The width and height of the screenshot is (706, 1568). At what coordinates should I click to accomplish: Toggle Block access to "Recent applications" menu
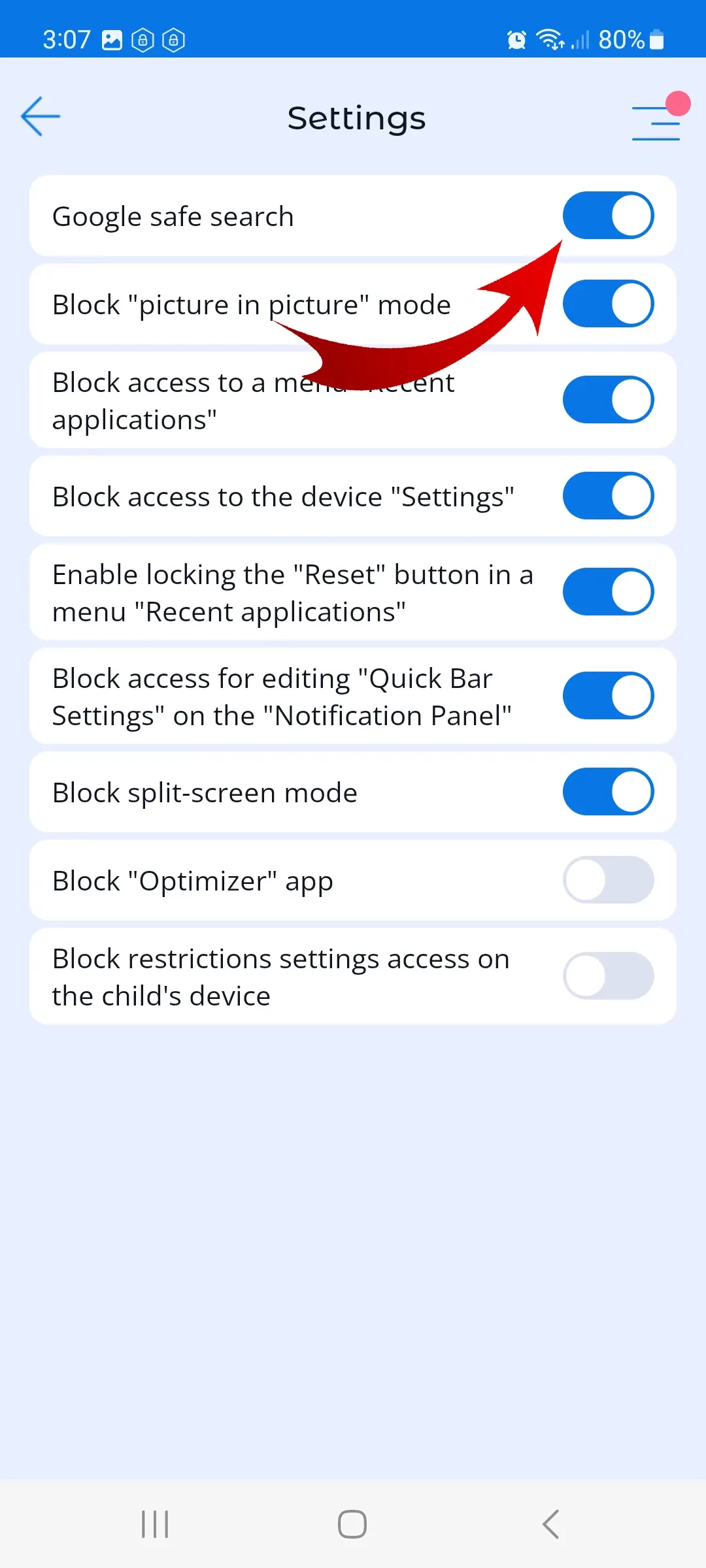(608, 400)
